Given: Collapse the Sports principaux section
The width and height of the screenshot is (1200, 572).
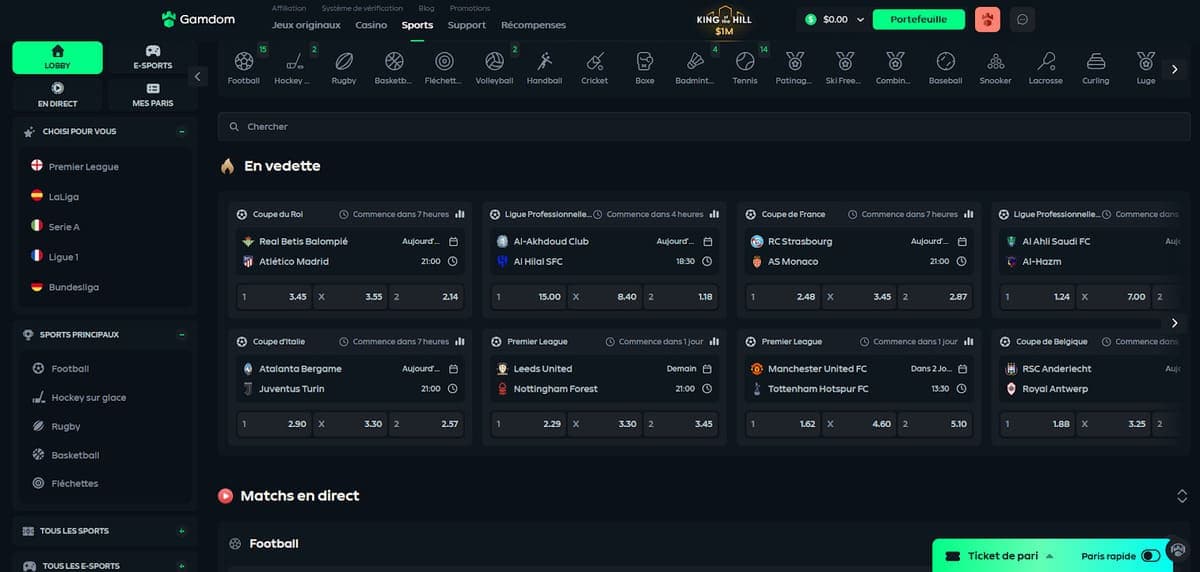Looking at the screenshot, I should pyautogui.click(x=181, y=335).
